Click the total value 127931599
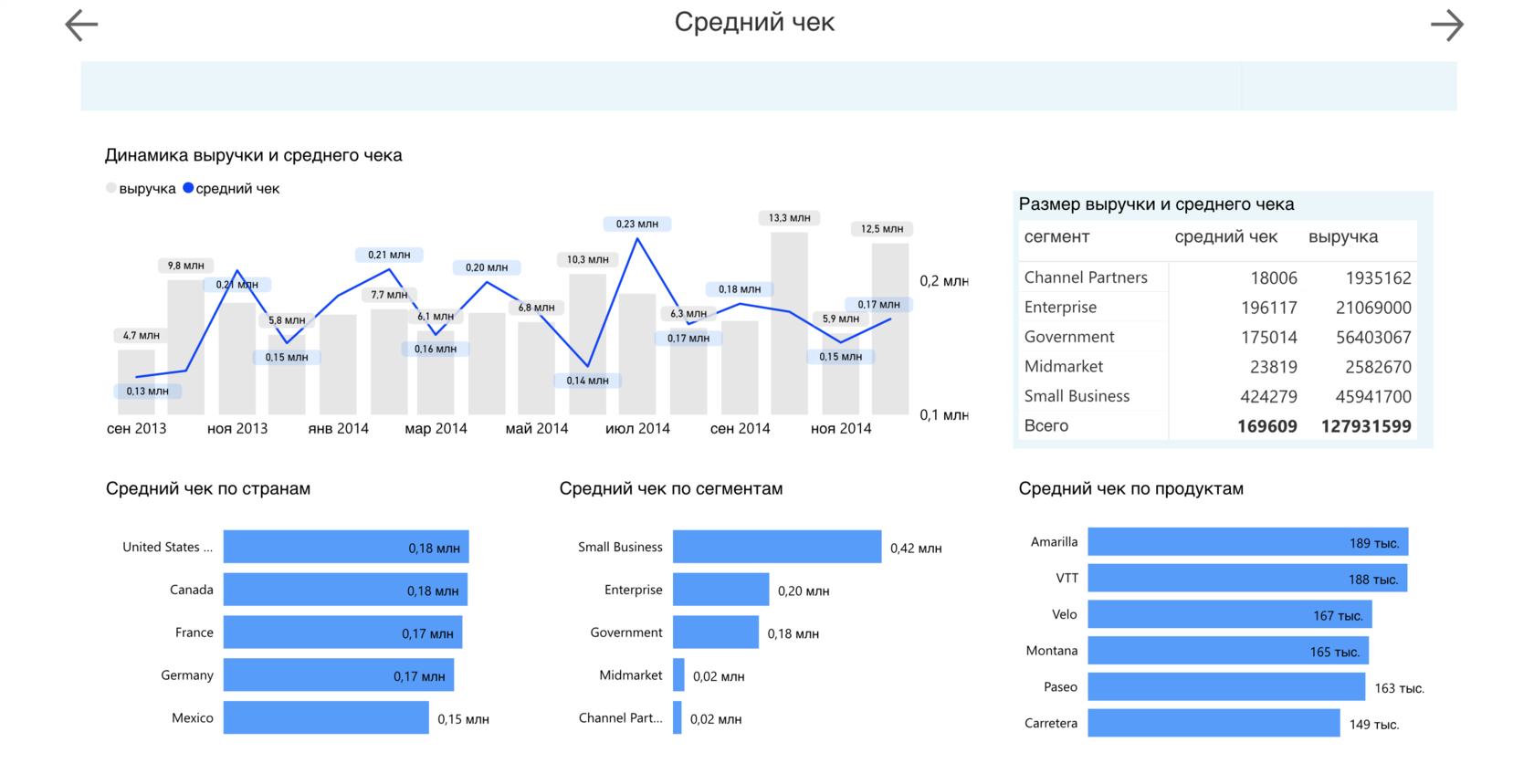Screen dimensions: 1534x784 (x=1366, y=426)
